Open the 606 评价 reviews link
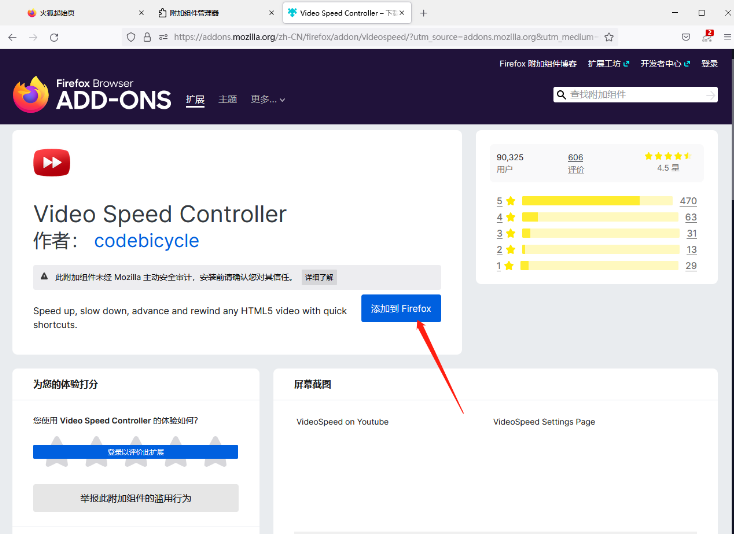 (576, 163)
